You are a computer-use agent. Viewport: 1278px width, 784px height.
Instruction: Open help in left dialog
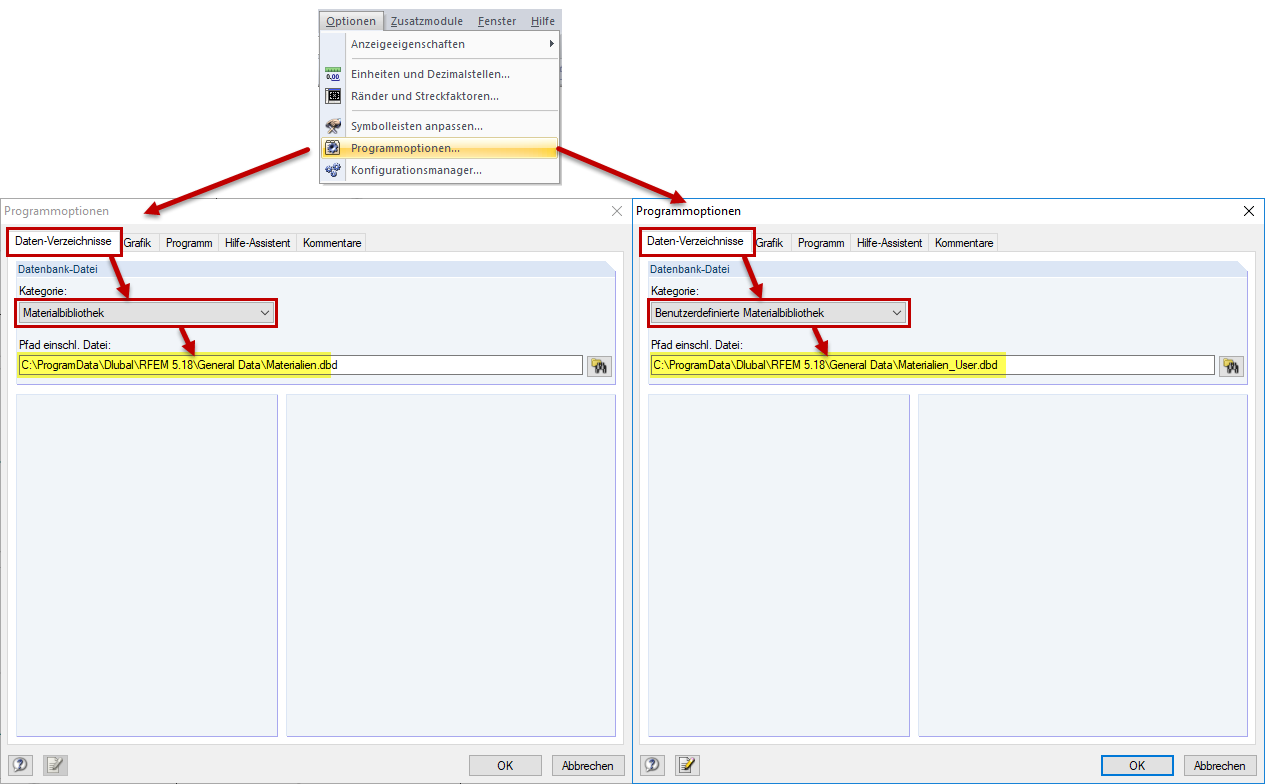(21, 765)
